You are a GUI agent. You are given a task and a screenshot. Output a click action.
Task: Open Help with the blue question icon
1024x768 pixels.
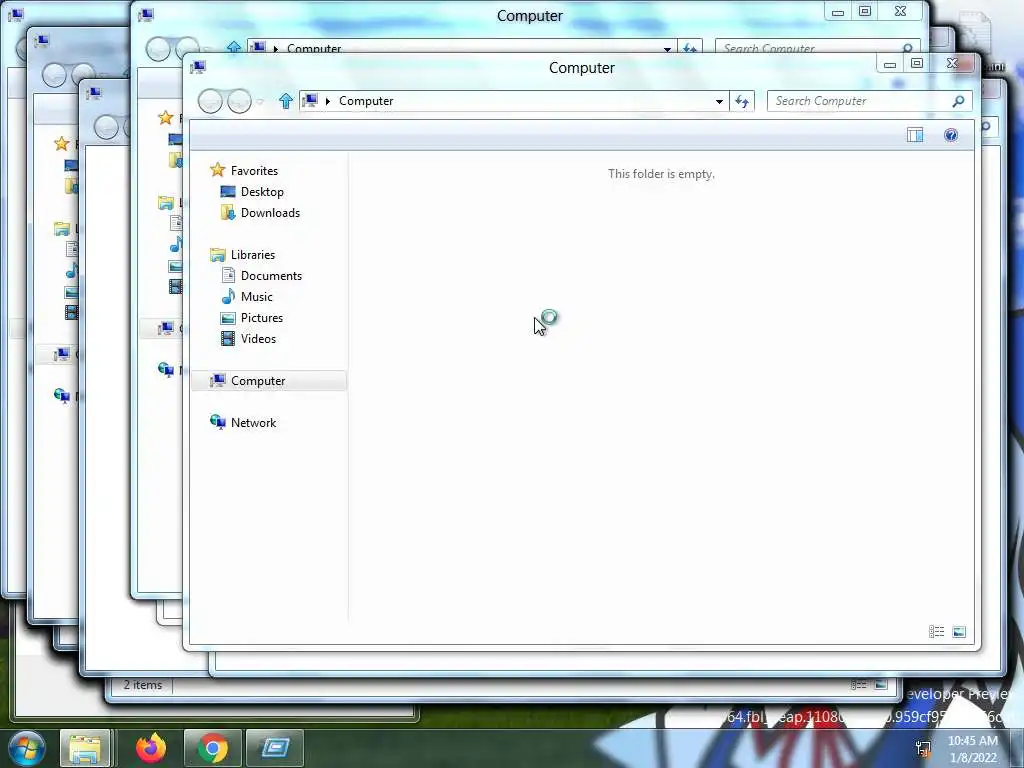tap(951, 135)
